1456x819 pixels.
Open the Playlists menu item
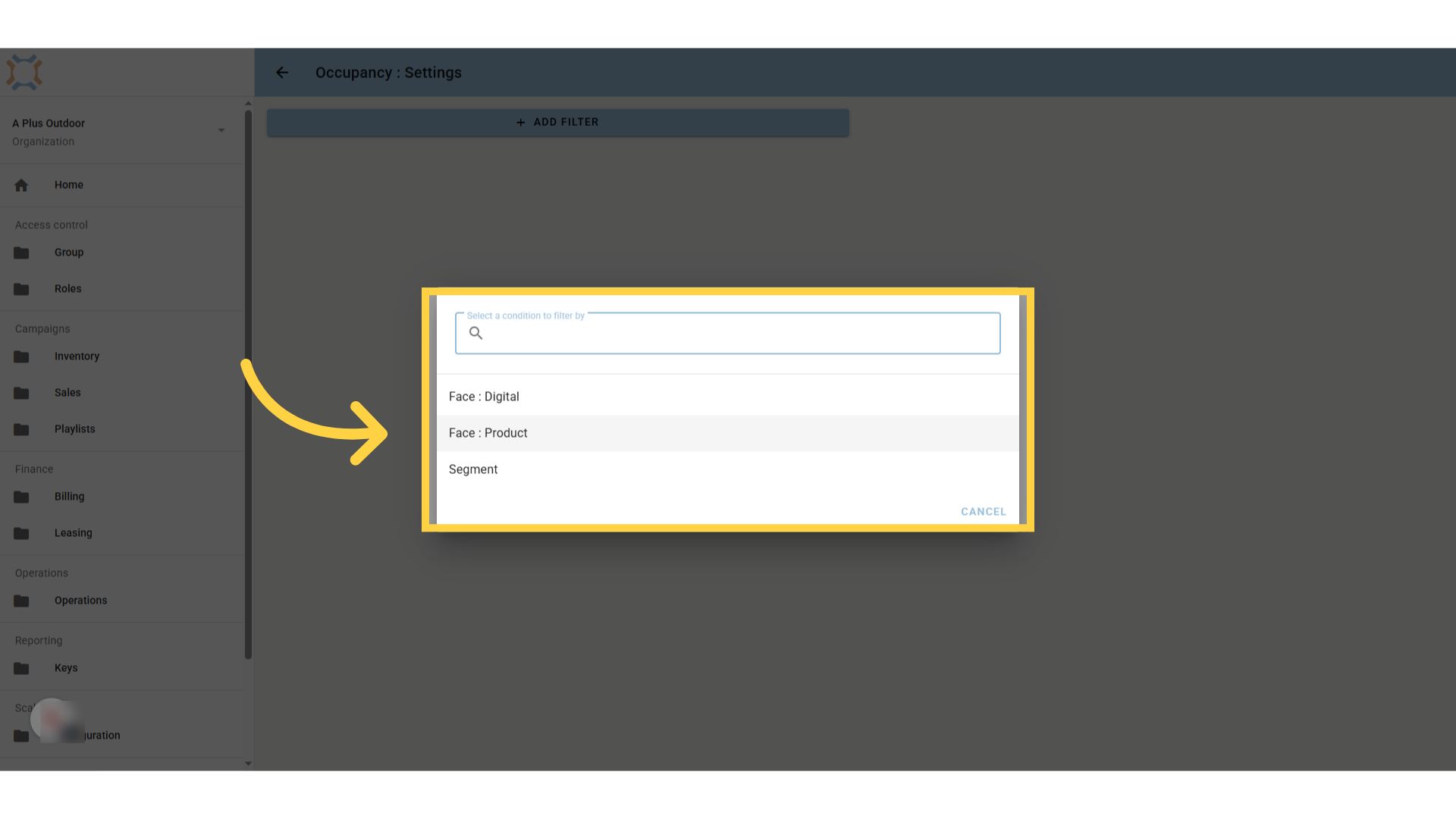(x=121, y=429)
